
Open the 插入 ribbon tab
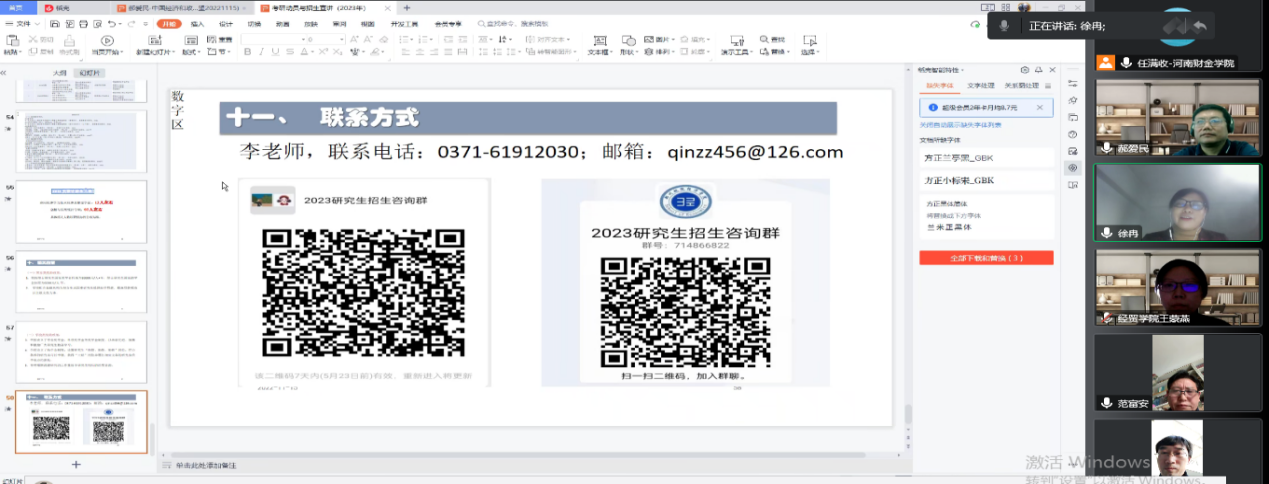(198, 23)
